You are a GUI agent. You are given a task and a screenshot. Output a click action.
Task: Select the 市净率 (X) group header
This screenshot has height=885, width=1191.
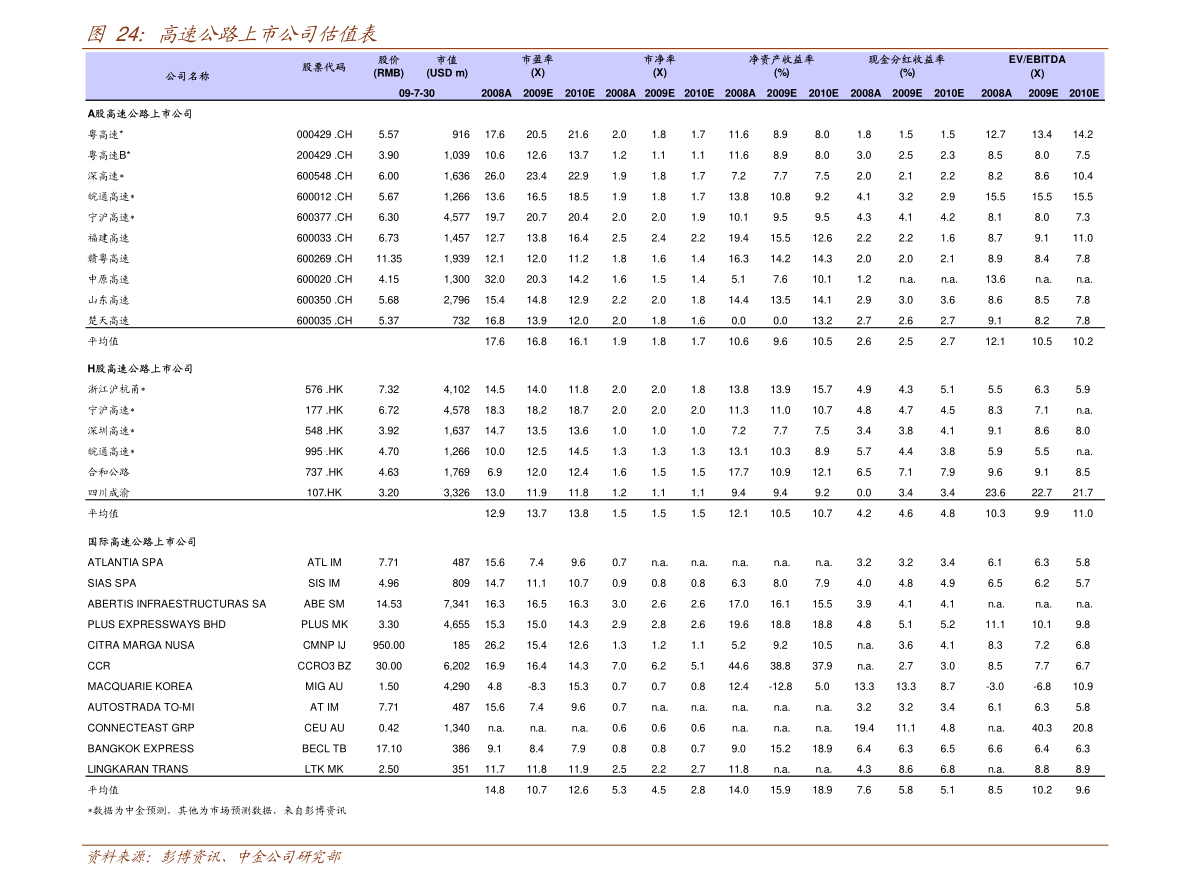660,66
